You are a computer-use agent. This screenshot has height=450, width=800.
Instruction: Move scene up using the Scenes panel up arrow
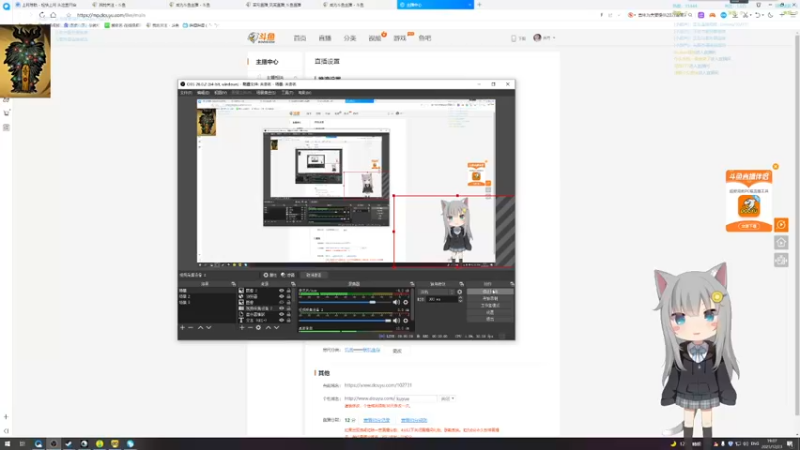[x=200, y=328]
